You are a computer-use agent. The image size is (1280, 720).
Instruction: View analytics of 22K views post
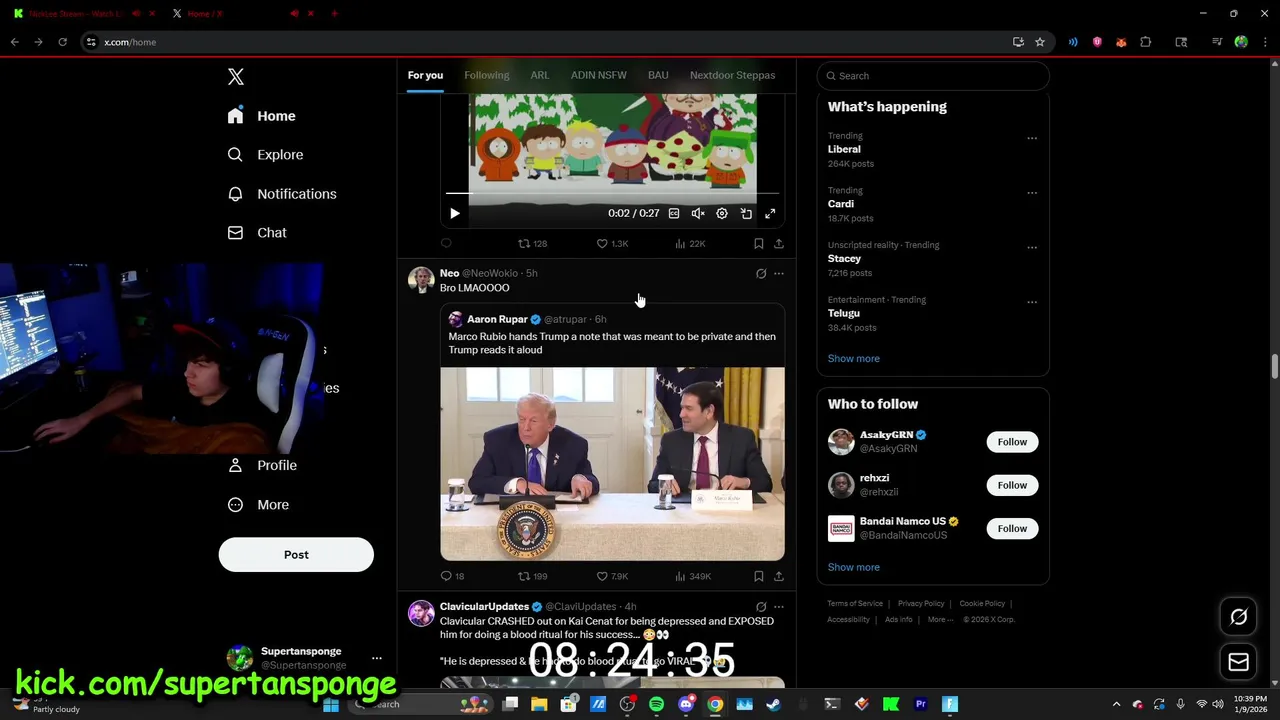point(690,243)
